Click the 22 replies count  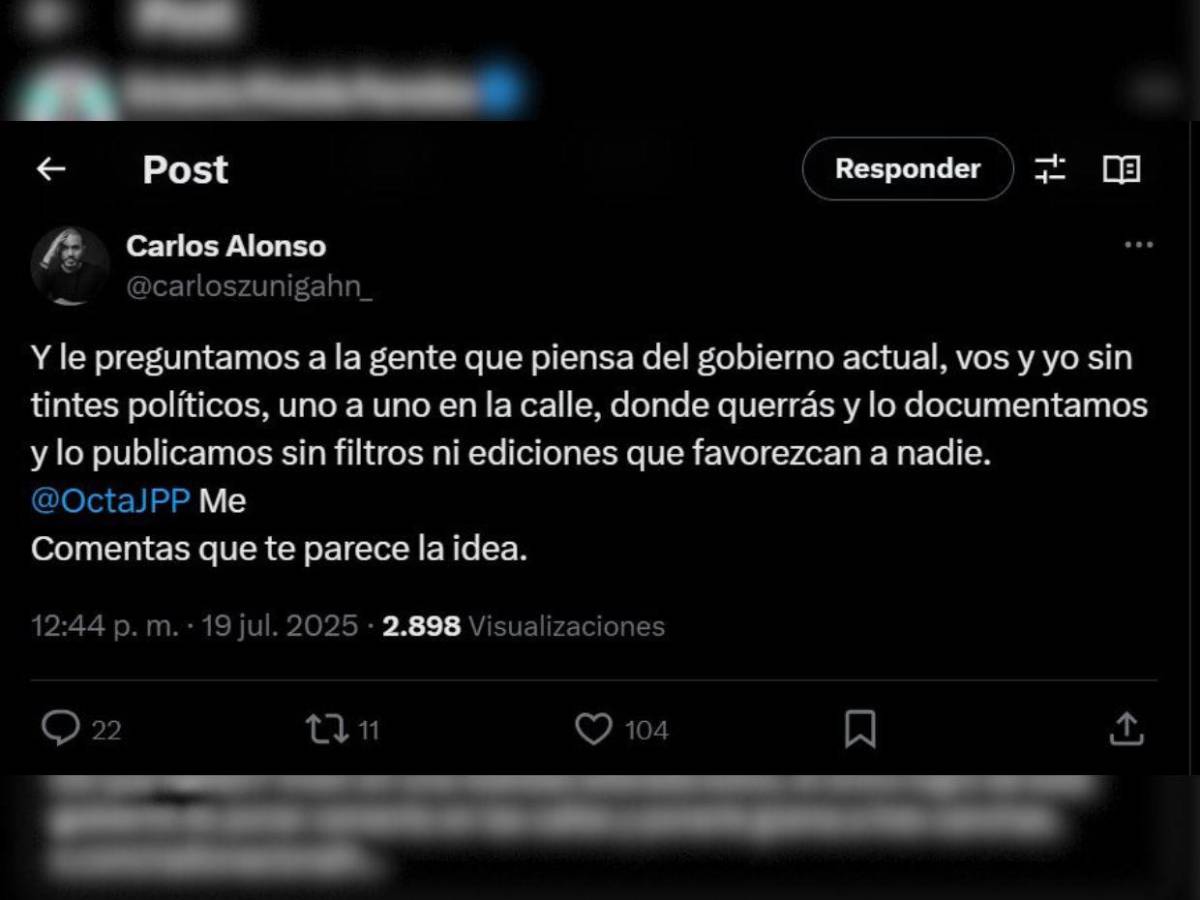106,731
